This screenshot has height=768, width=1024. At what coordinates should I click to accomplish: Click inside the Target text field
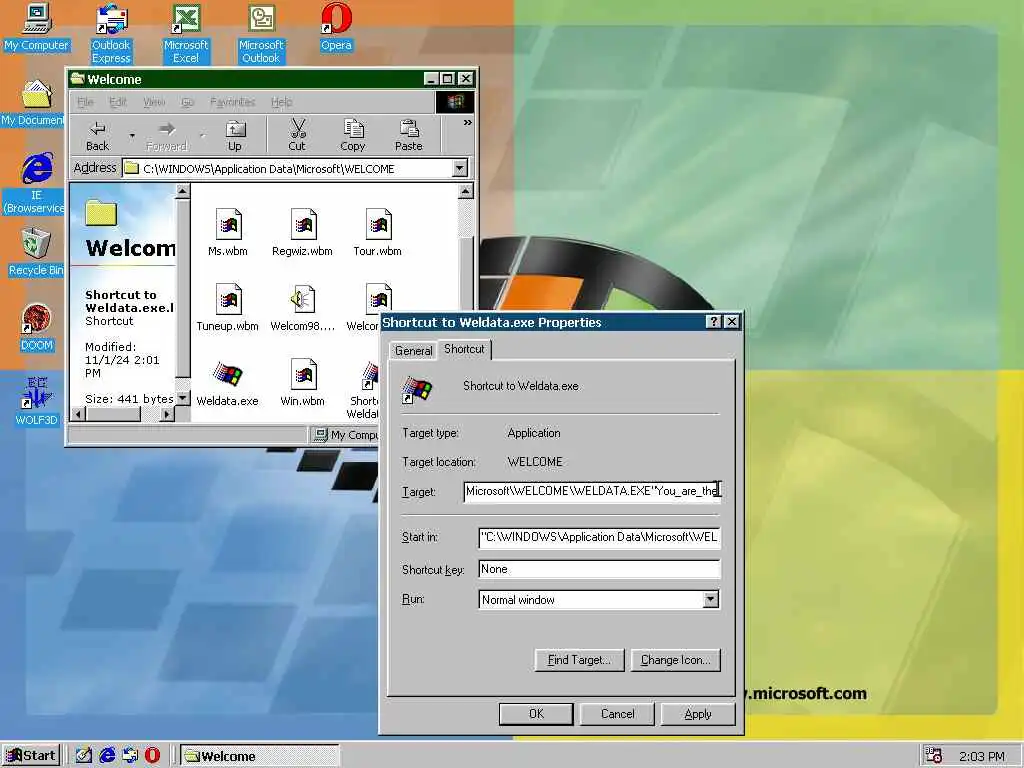[x=592, y=491]
